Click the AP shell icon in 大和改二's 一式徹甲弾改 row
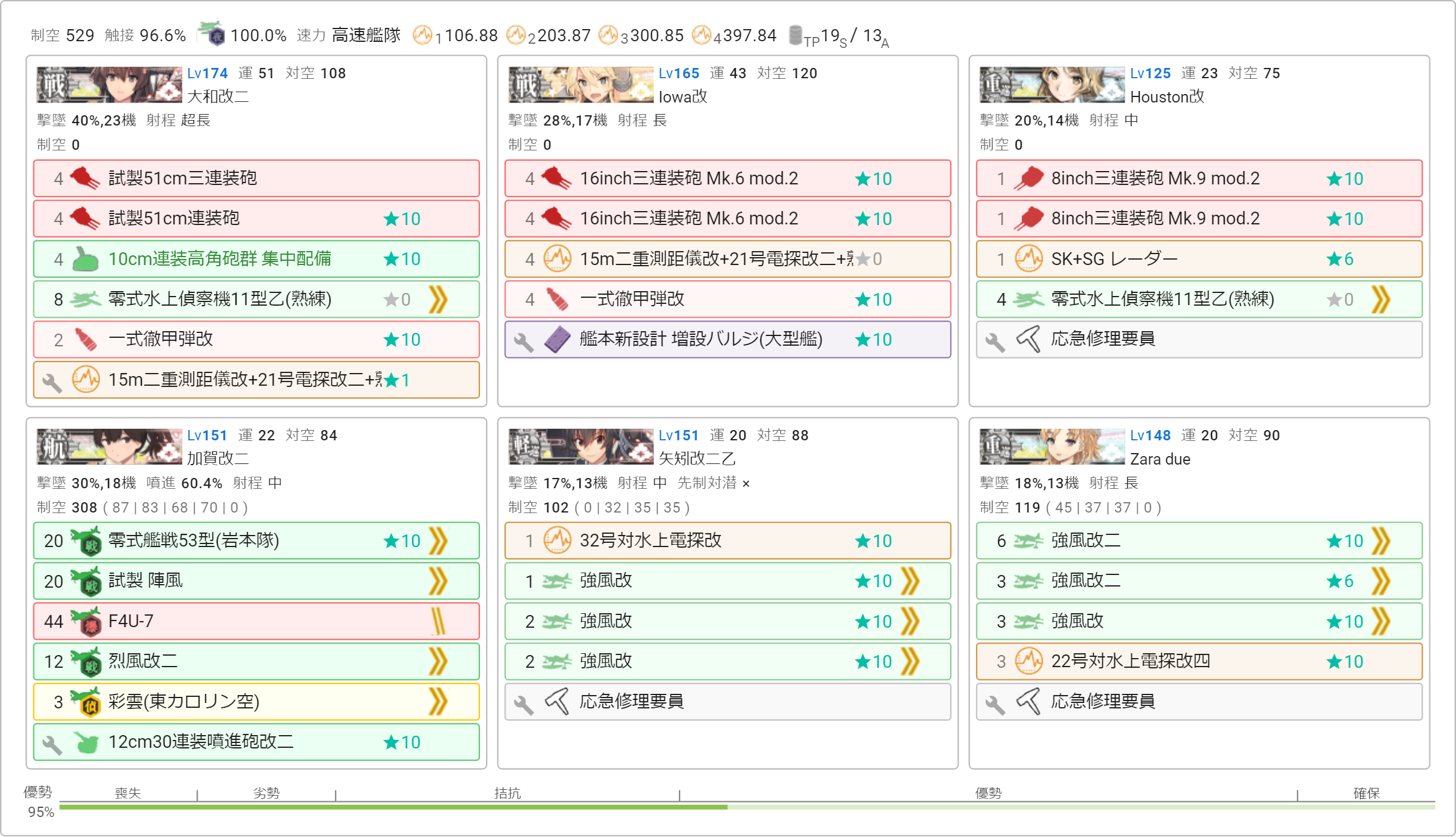 pos(85,339)
